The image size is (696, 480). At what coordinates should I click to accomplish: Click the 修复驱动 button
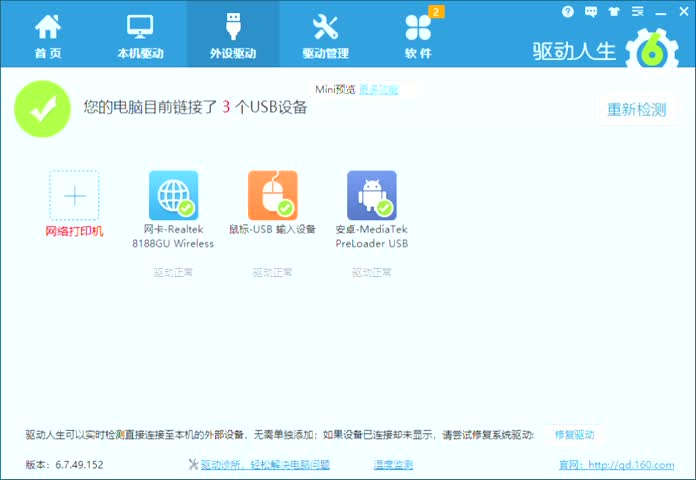(574, 435)
